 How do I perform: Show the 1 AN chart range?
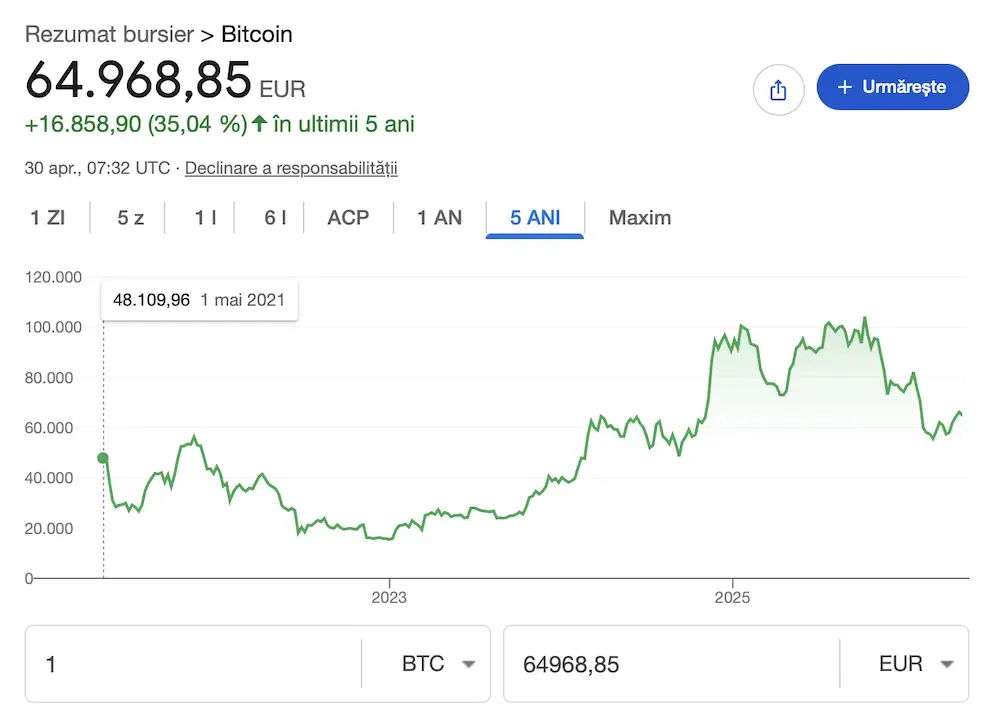(439, 217)
